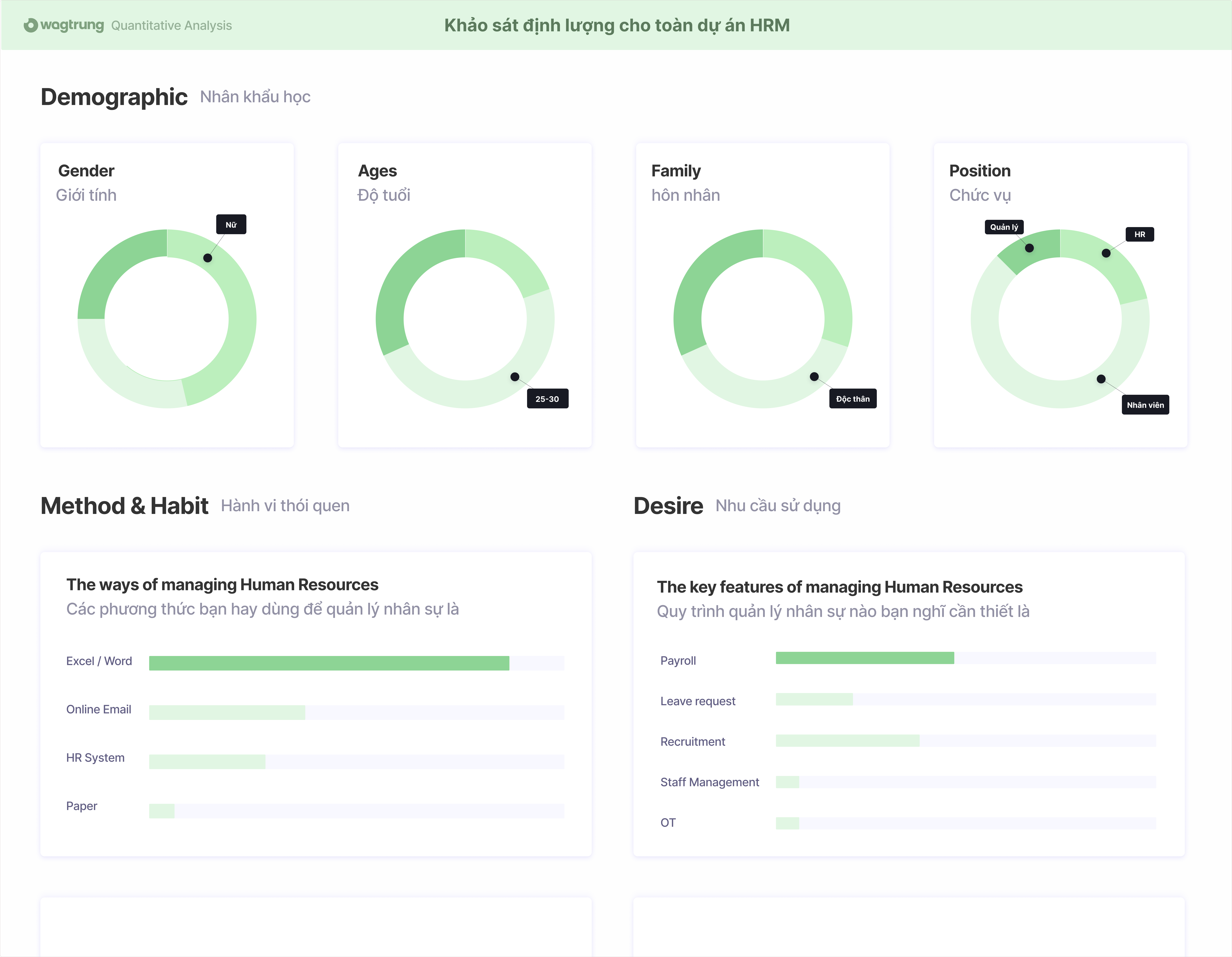Click the Giới tính subtitle
1232x957 pixels.
pyautogui.click(x=86, y=195)
